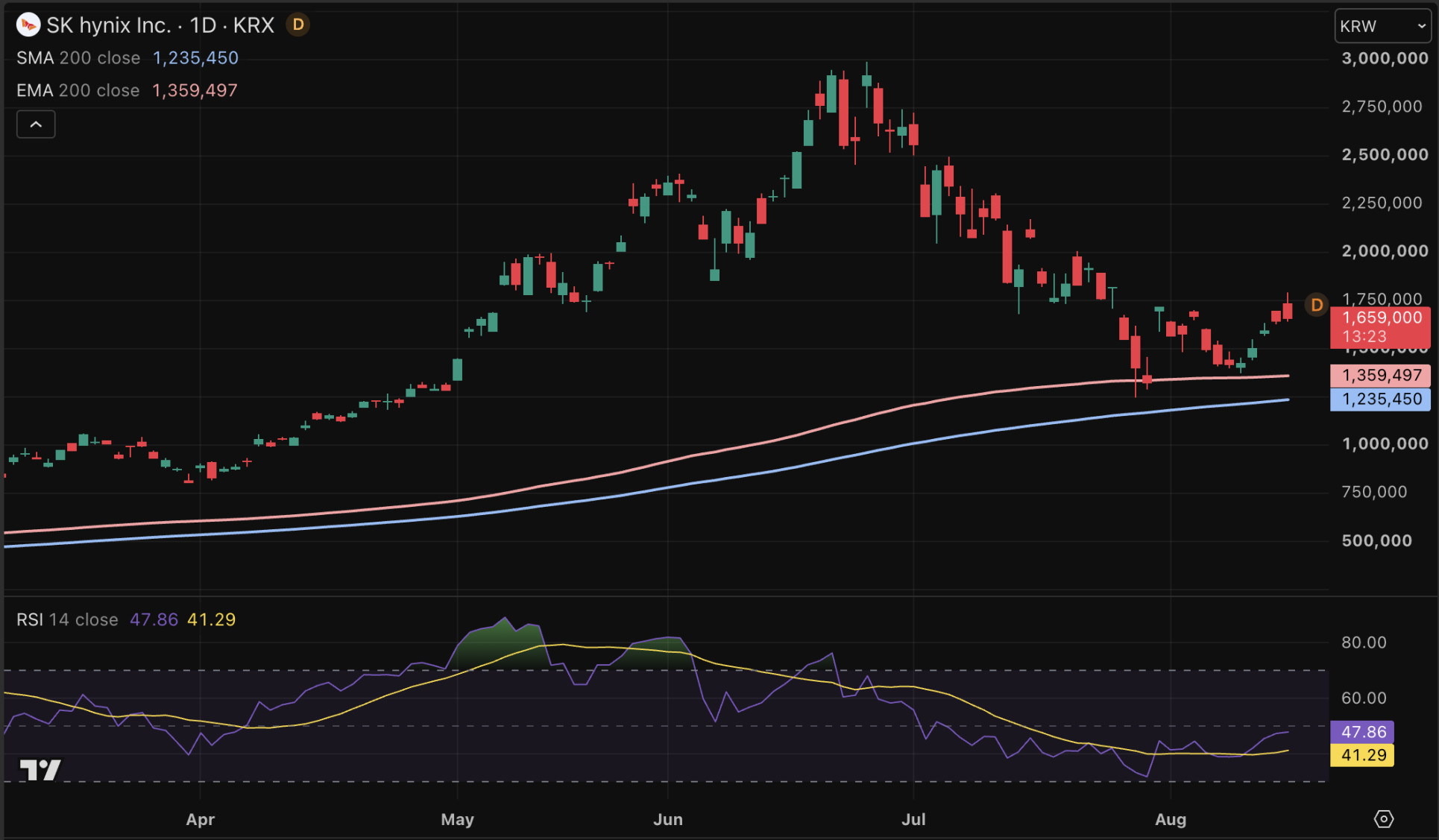1439x840 pixels.
Task: Click the EMA value 1,359,497 in the legend
Action: 195,91
